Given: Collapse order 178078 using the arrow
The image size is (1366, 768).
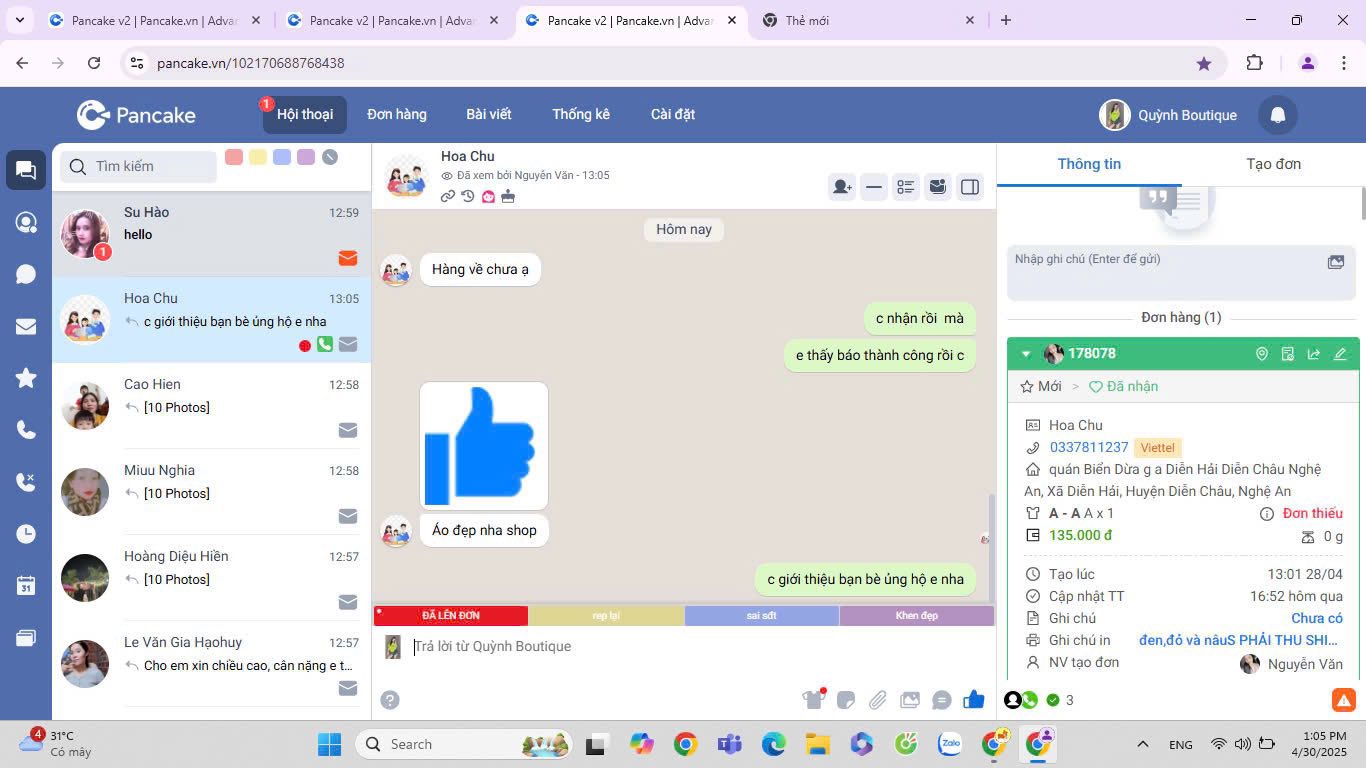Looking at the screenshot, I should (x=1026, y=354).
